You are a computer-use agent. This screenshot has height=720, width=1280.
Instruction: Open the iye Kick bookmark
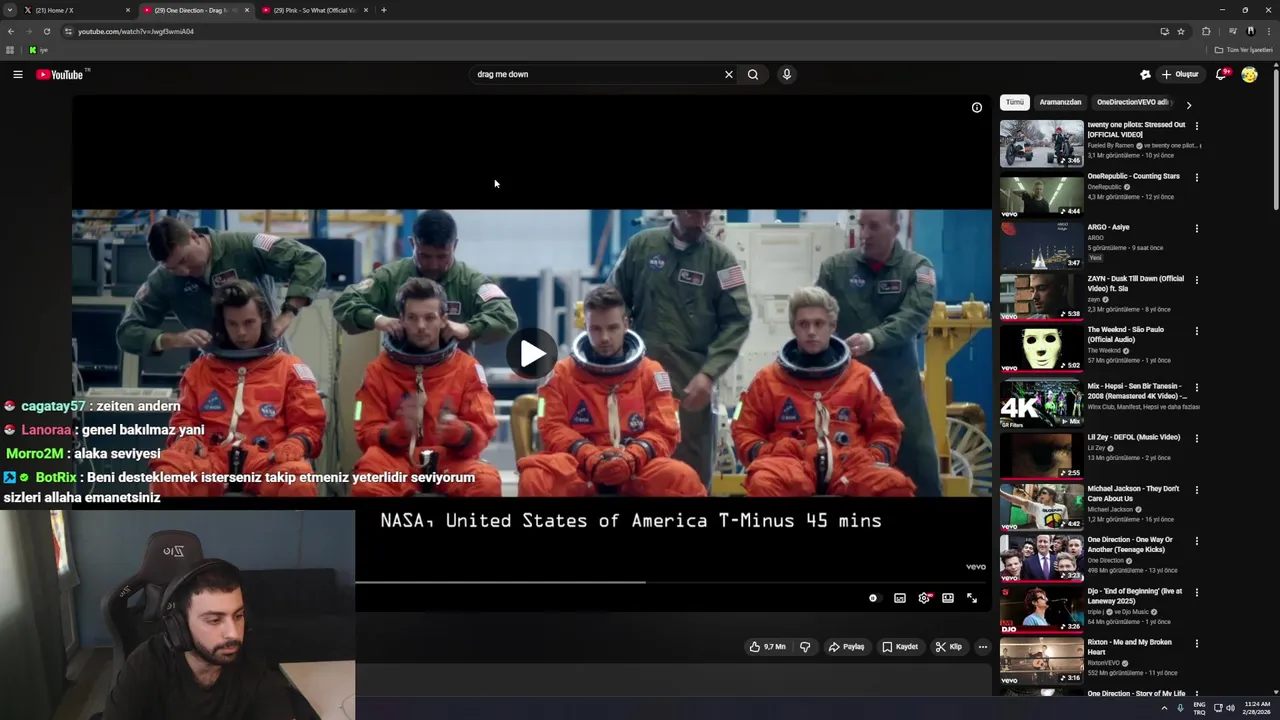point(39,50)
